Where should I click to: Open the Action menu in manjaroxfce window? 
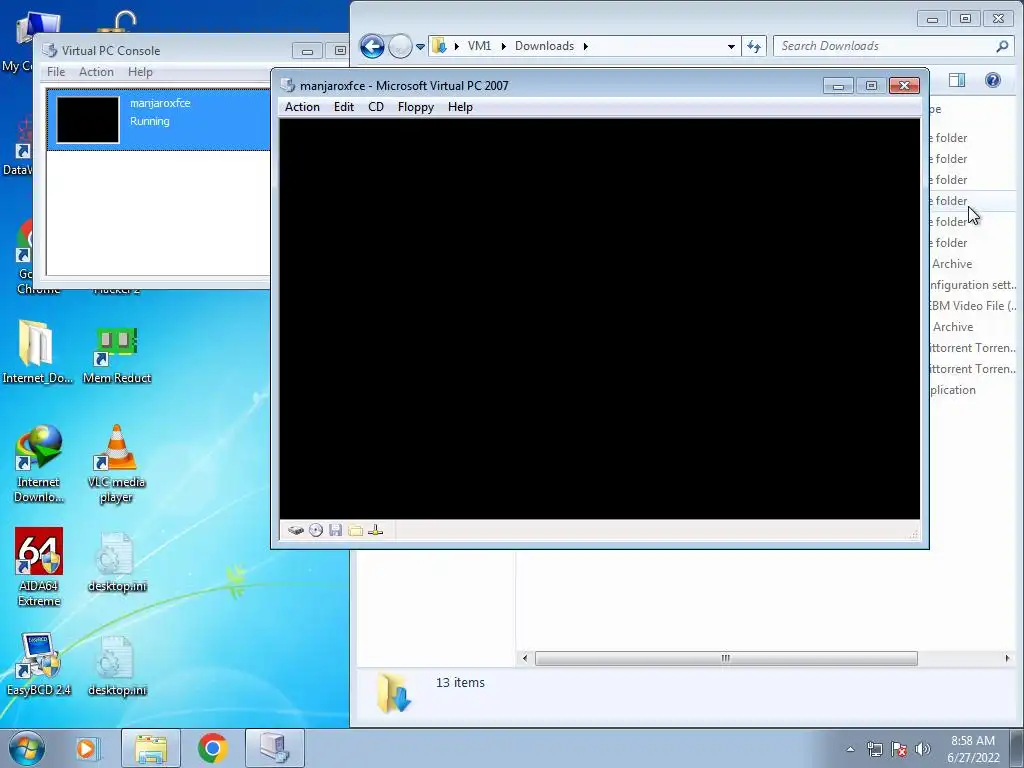coord(302,107)
